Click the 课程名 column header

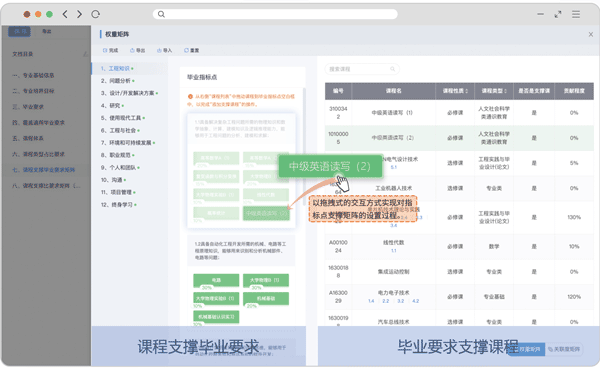[393, 91]
